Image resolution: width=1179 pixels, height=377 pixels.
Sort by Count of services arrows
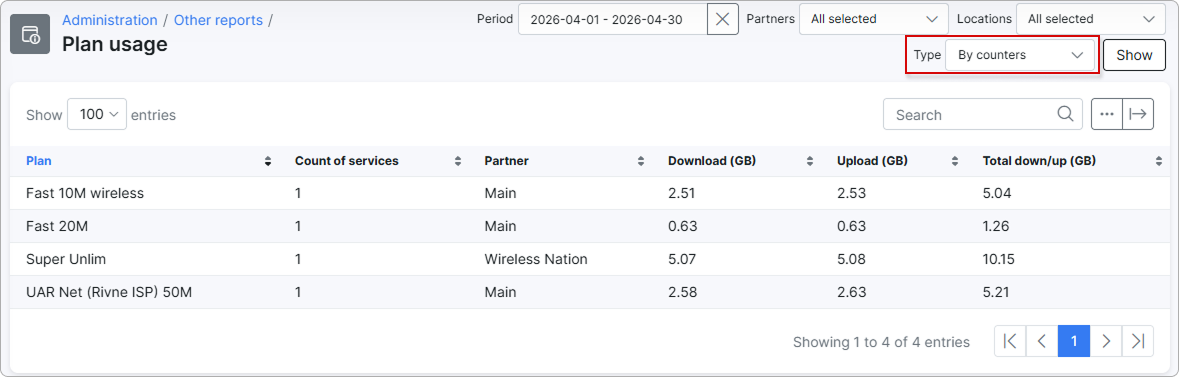(458, 161)
